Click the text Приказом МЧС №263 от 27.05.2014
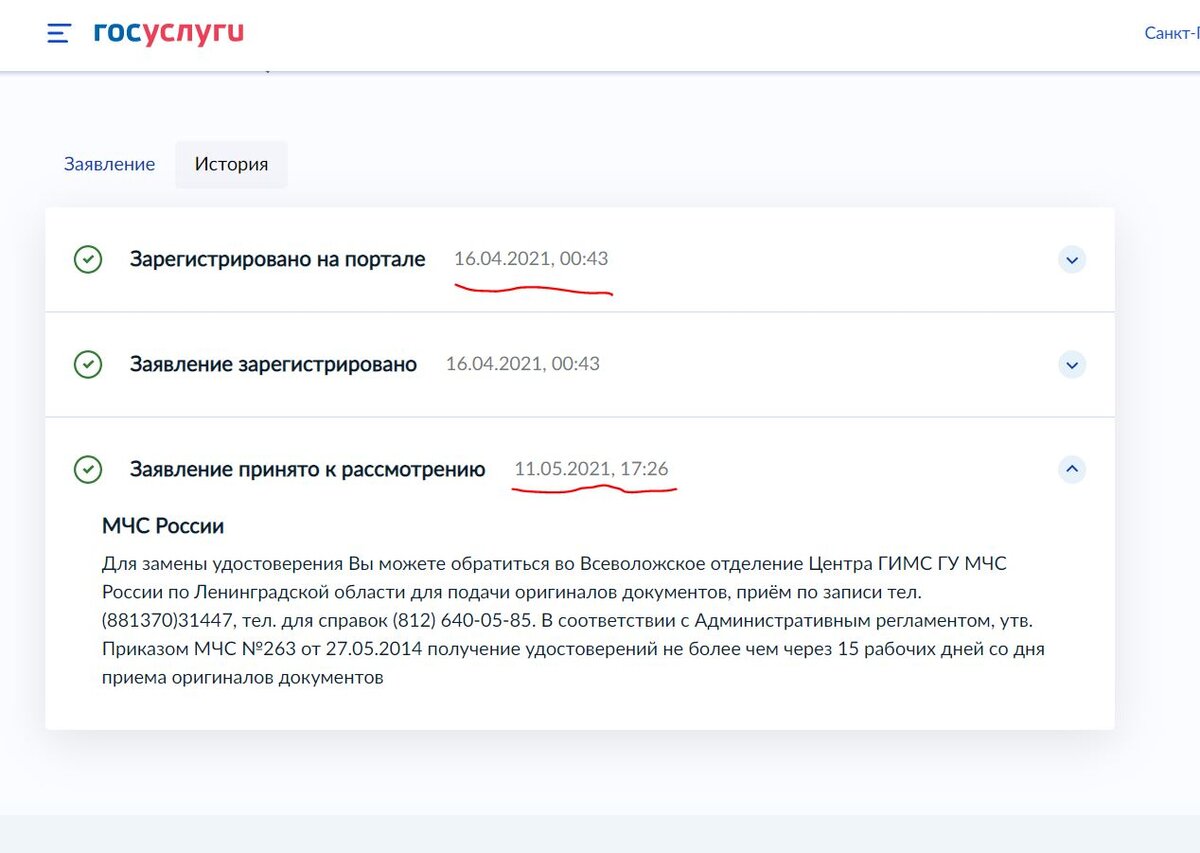The width and height of the screenshot is (1200, 853). point(262,649)
